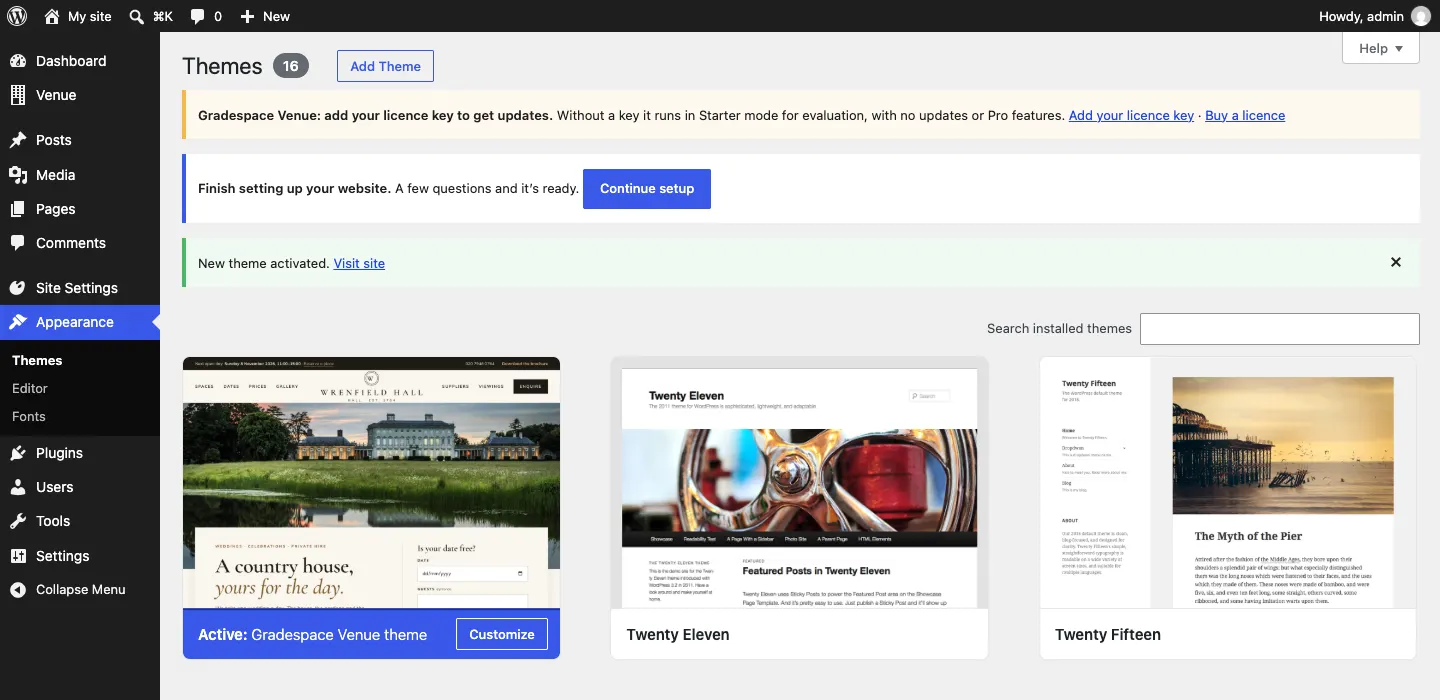Click the Media library icon
This screenshot has width=1440, height=700.
(18, 175)
